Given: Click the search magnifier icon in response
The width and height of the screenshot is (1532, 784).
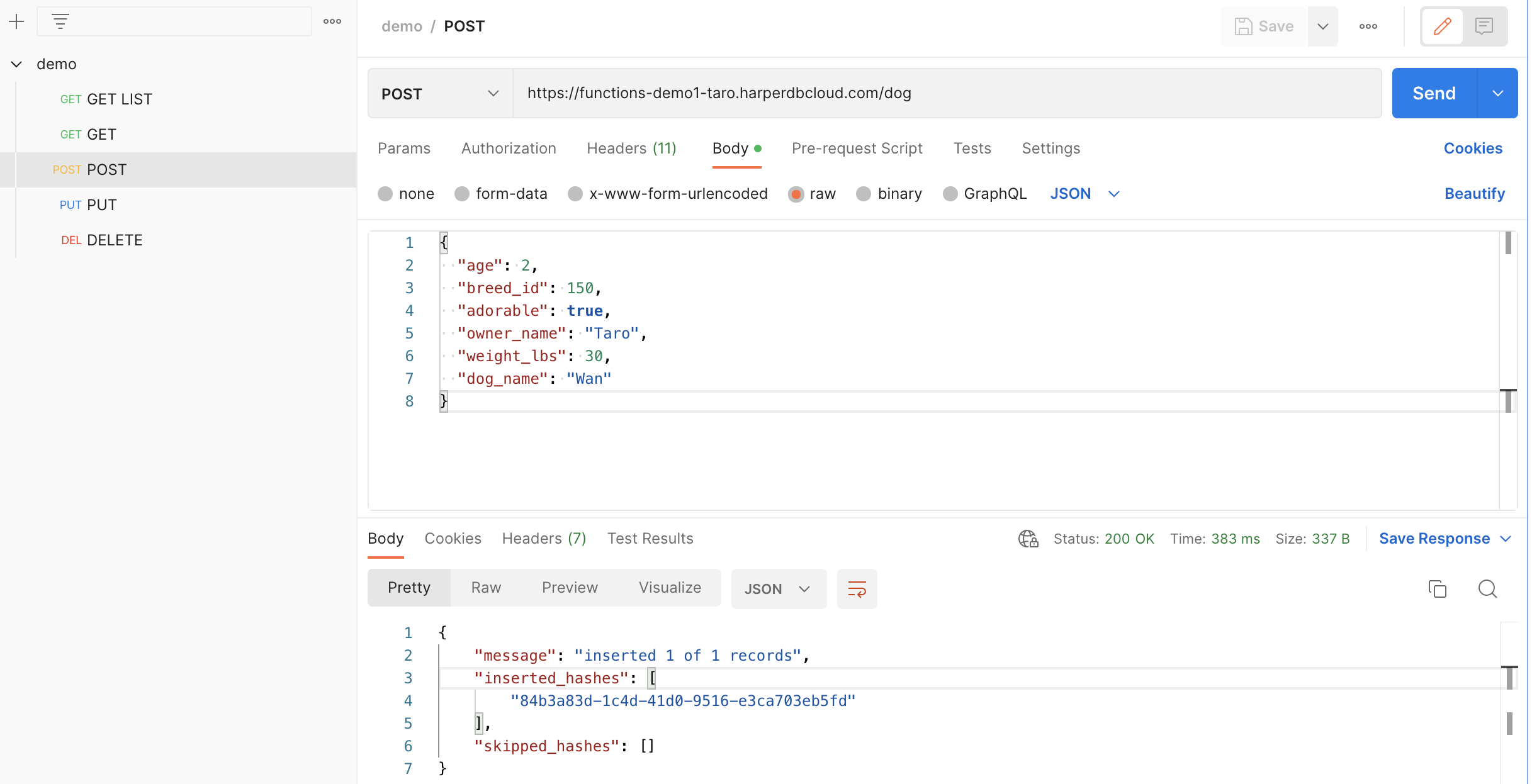Looking at the screenshot, I should (1487, 589).
